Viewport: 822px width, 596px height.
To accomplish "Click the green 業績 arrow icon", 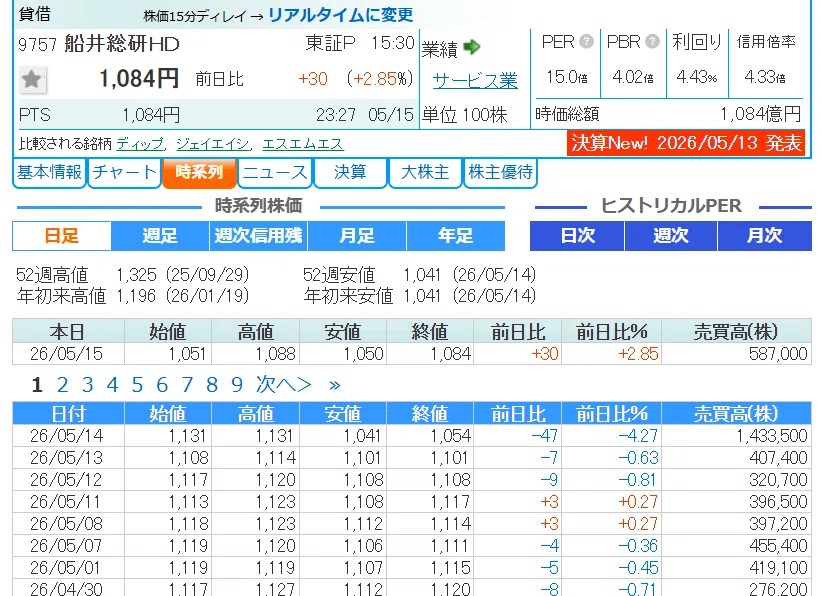I will (x=472, y=47).
